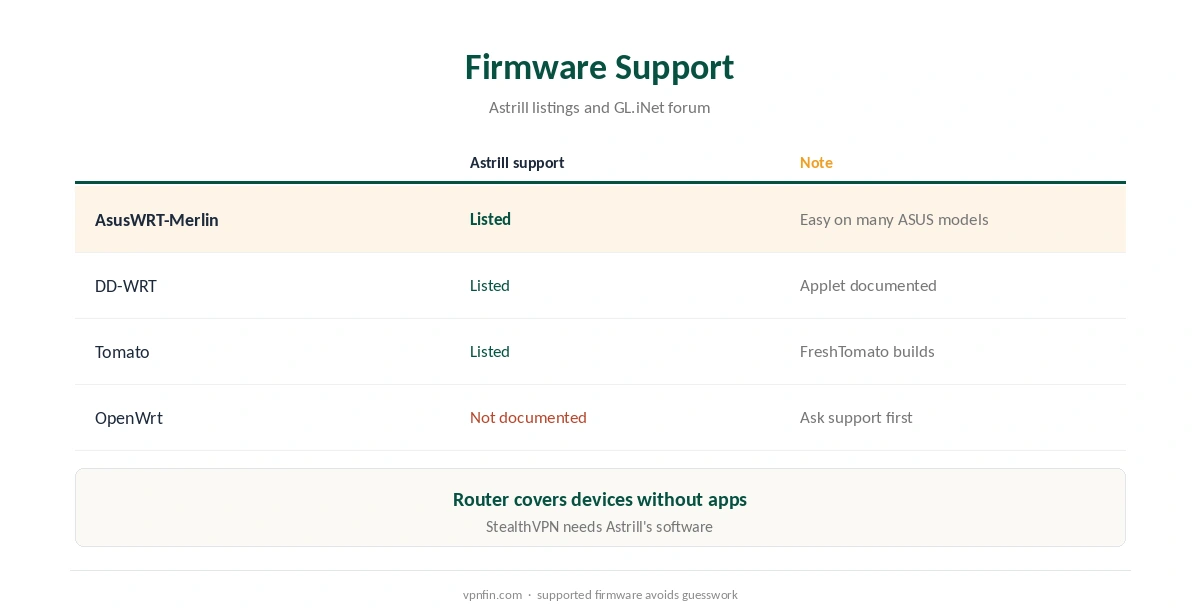Select the DD-WRT firmware name
Screen dimensions: 1200x614
tap(126, 286)
